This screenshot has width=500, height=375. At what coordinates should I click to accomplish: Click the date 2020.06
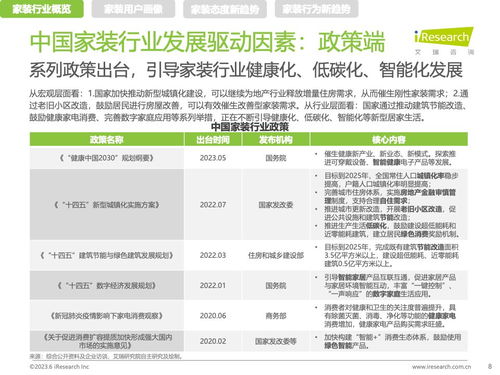tap(213, 315)
